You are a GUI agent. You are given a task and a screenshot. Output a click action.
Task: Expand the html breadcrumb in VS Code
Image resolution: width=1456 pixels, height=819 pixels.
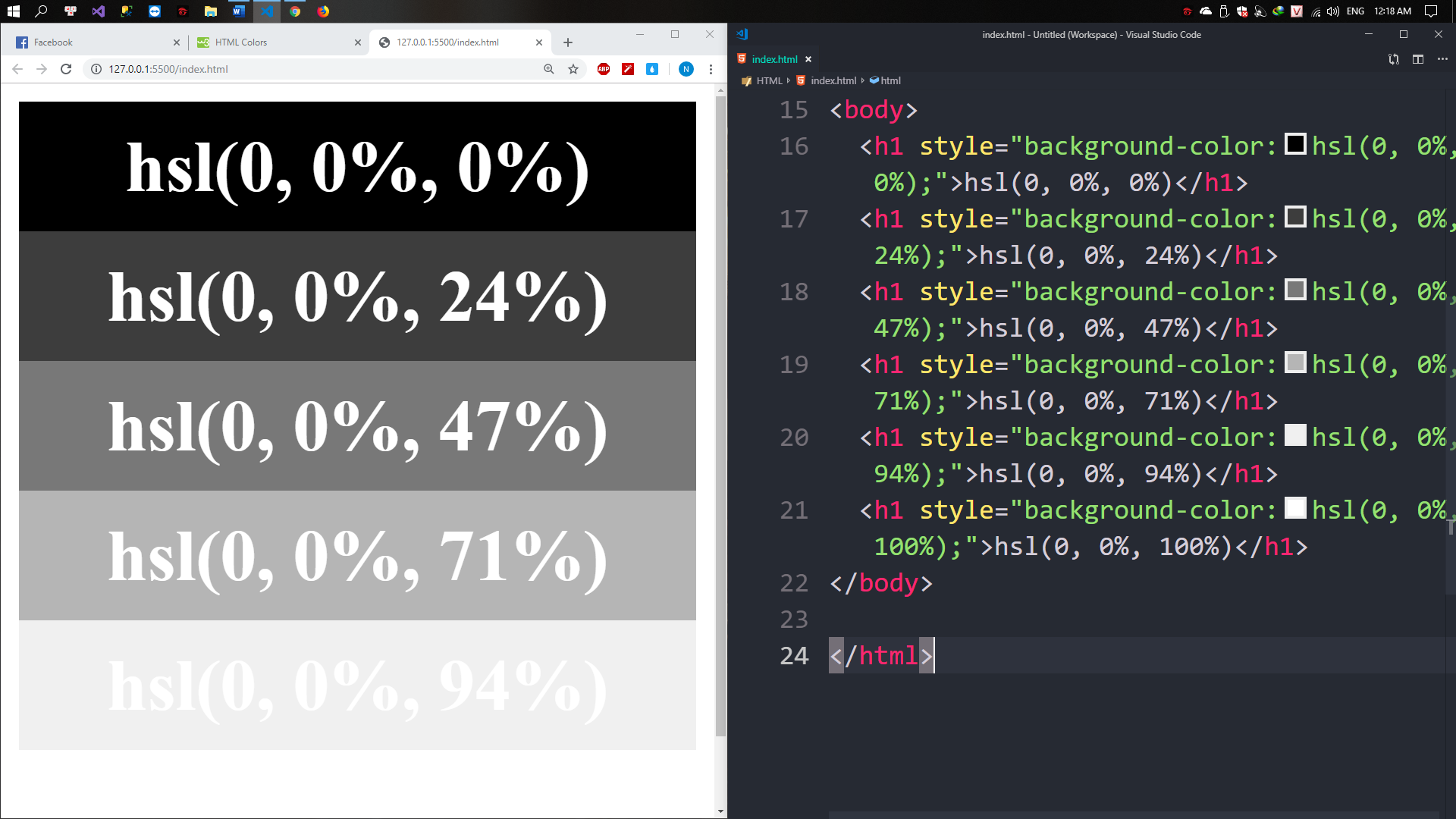890,80
